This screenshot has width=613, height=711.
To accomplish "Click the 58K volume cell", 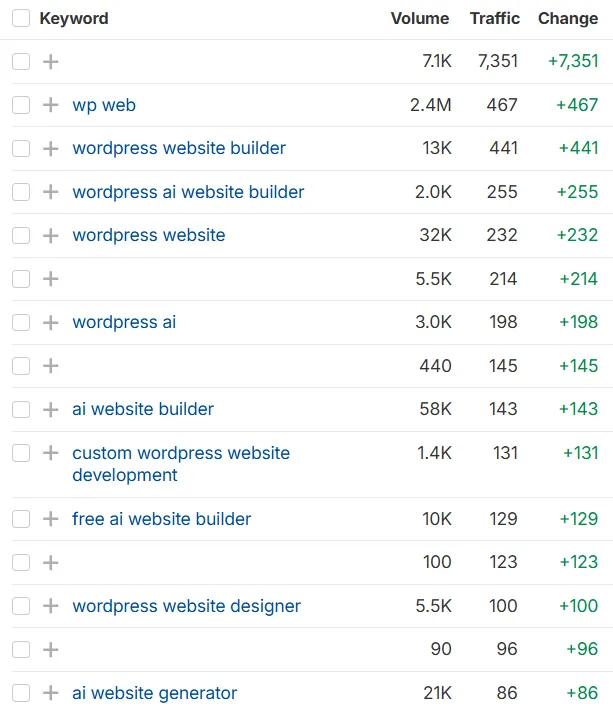I will (435, 409).
